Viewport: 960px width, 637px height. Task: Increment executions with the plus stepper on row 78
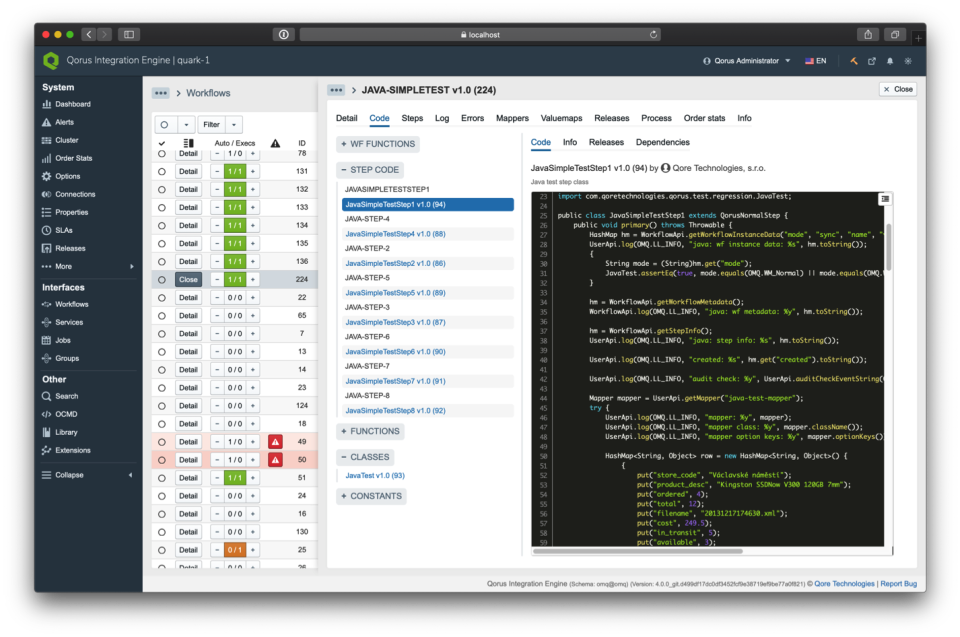tap(252, 153)
